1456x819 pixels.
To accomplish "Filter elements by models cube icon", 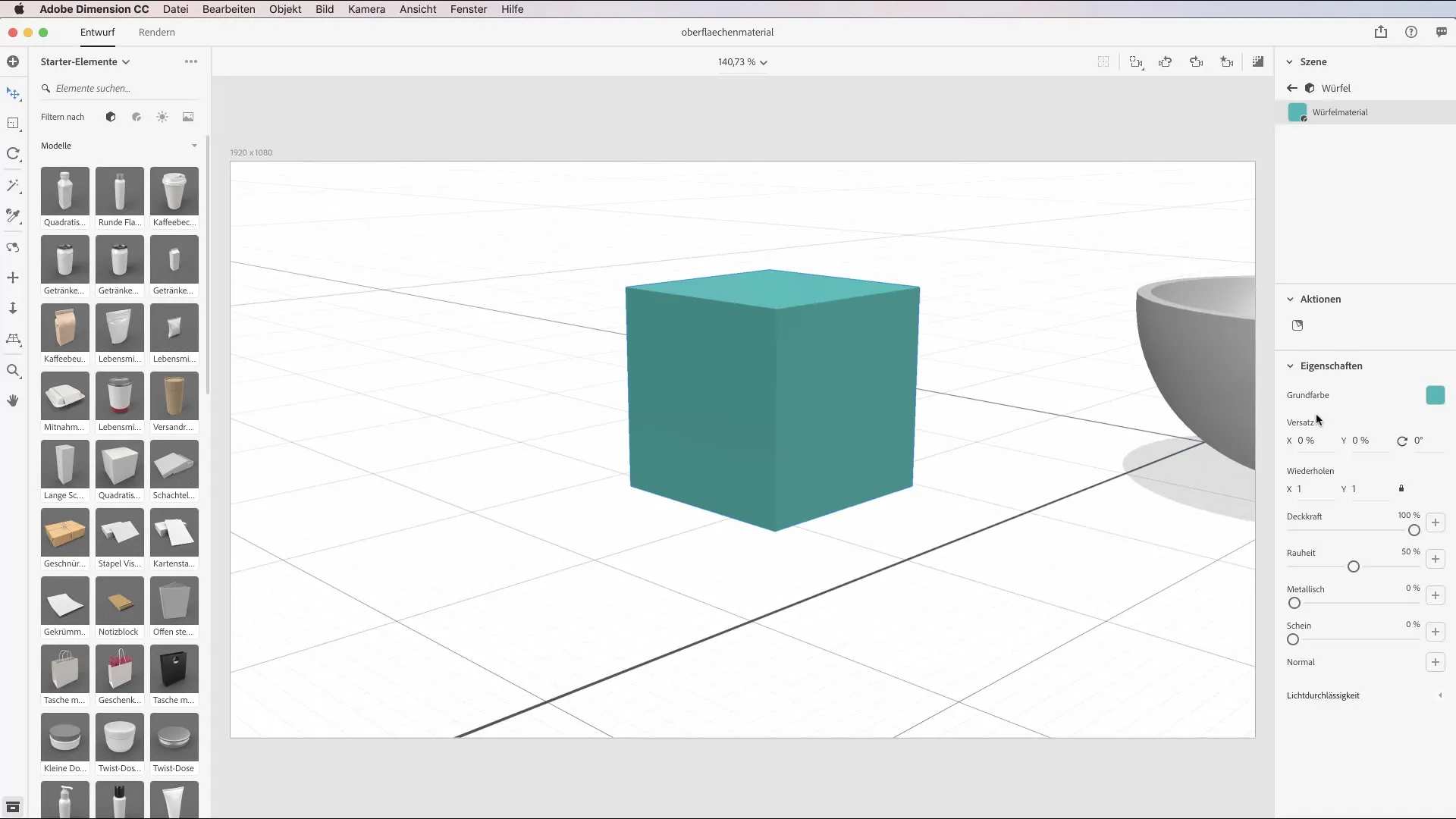I will coord(111,117).
